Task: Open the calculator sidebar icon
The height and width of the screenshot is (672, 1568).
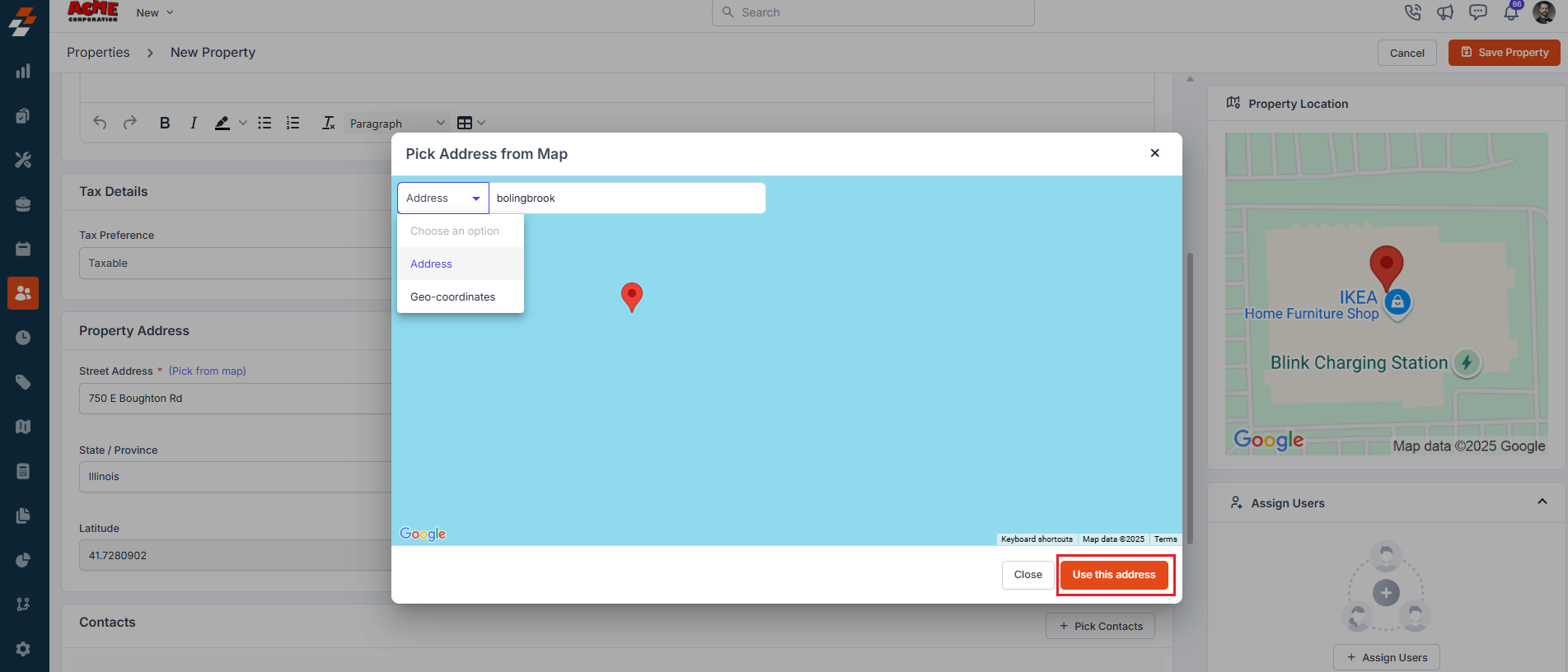Action: (23, 471)
